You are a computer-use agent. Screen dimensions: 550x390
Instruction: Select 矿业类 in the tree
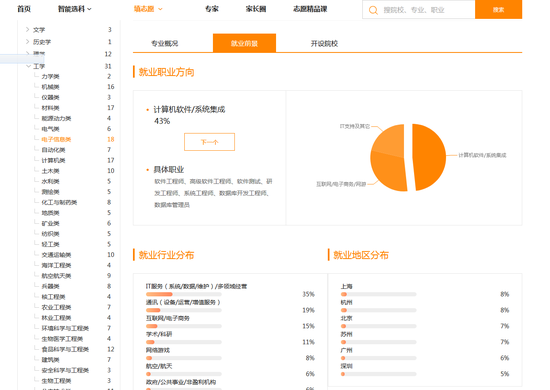[x=51, y=223]
